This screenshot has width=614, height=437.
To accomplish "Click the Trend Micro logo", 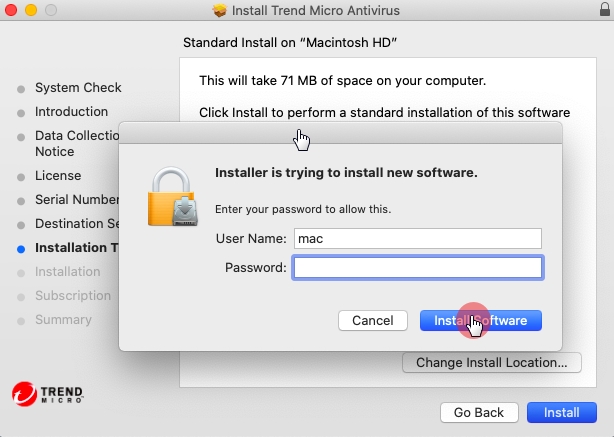I will point(47,394).
